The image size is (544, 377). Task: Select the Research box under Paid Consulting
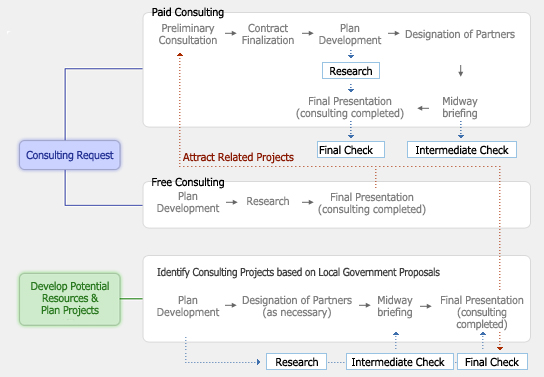[351, 71]
